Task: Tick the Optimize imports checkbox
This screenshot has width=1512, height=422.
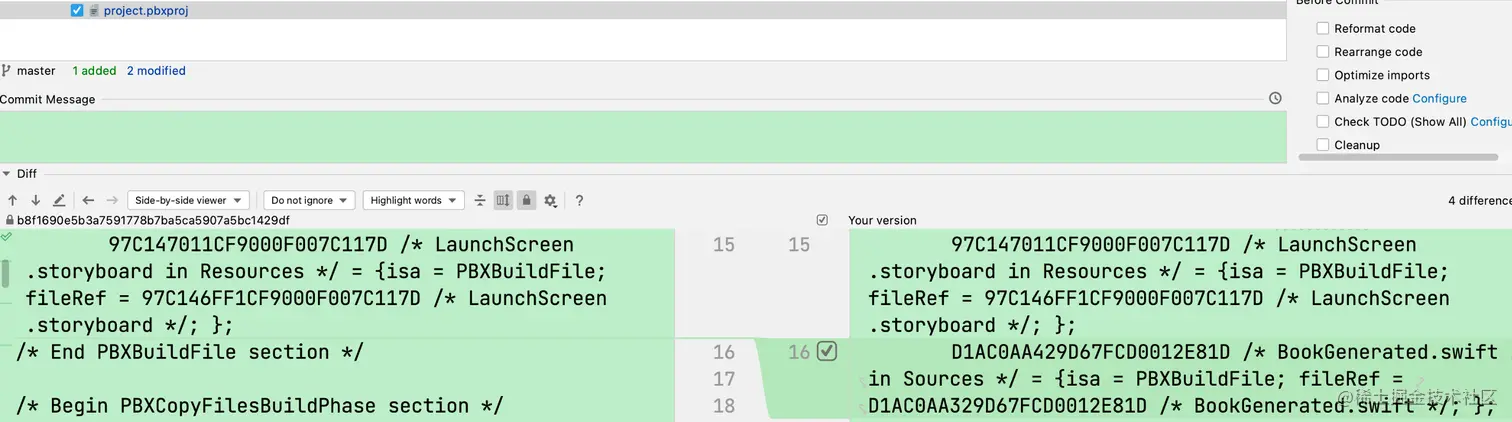Action: [1323, 75]
